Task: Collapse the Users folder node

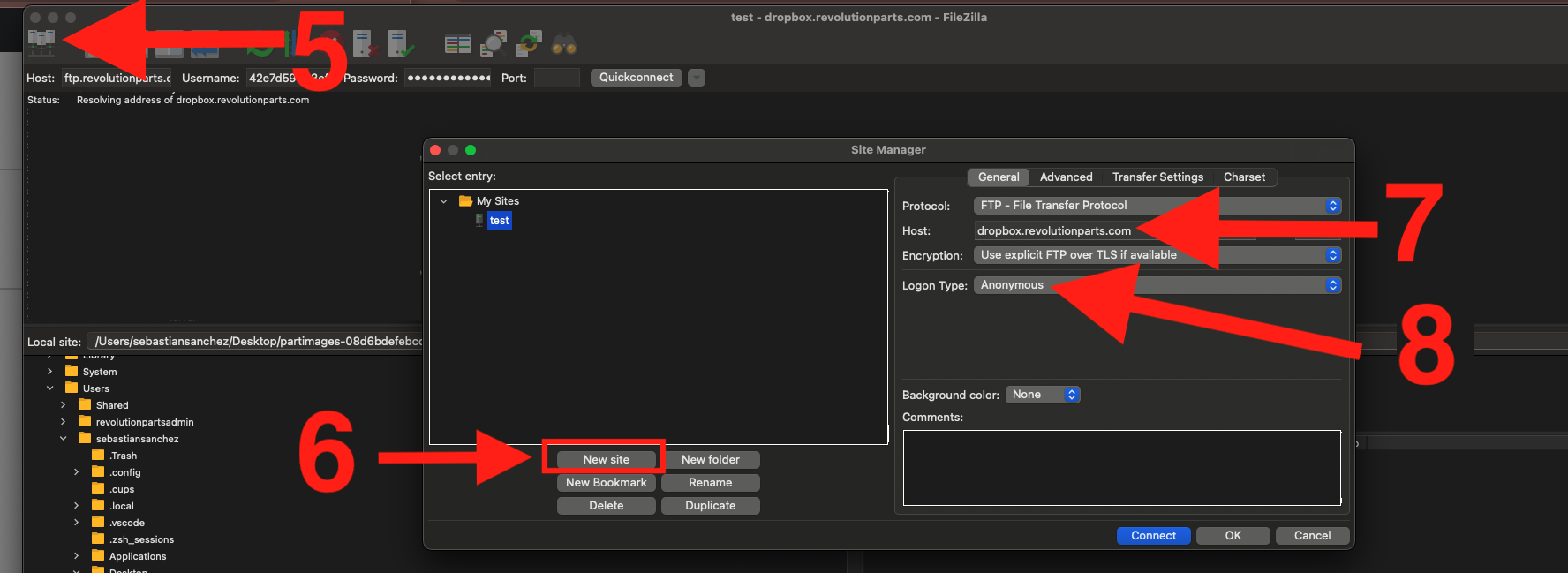Action: 49,388
